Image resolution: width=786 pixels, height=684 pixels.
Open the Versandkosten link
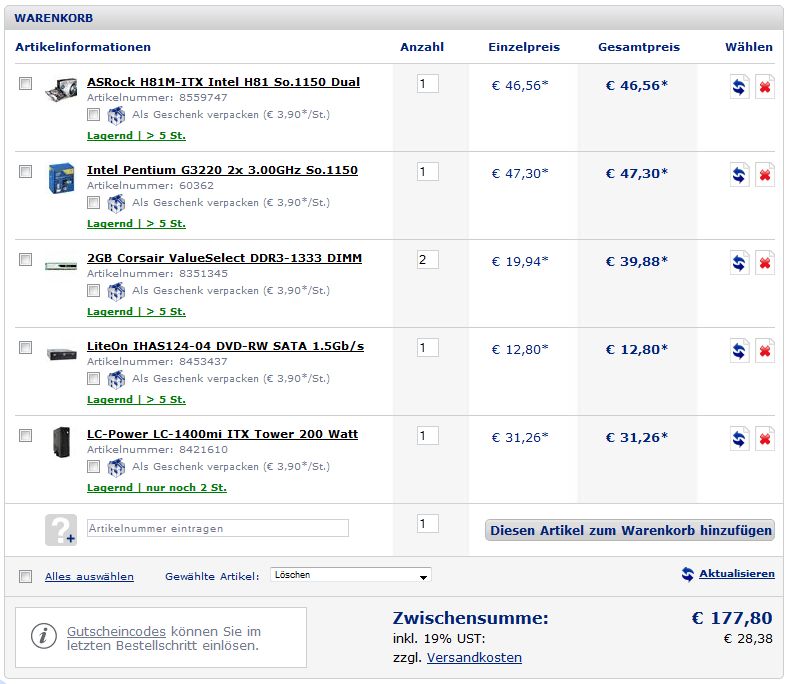pos(474,657)
